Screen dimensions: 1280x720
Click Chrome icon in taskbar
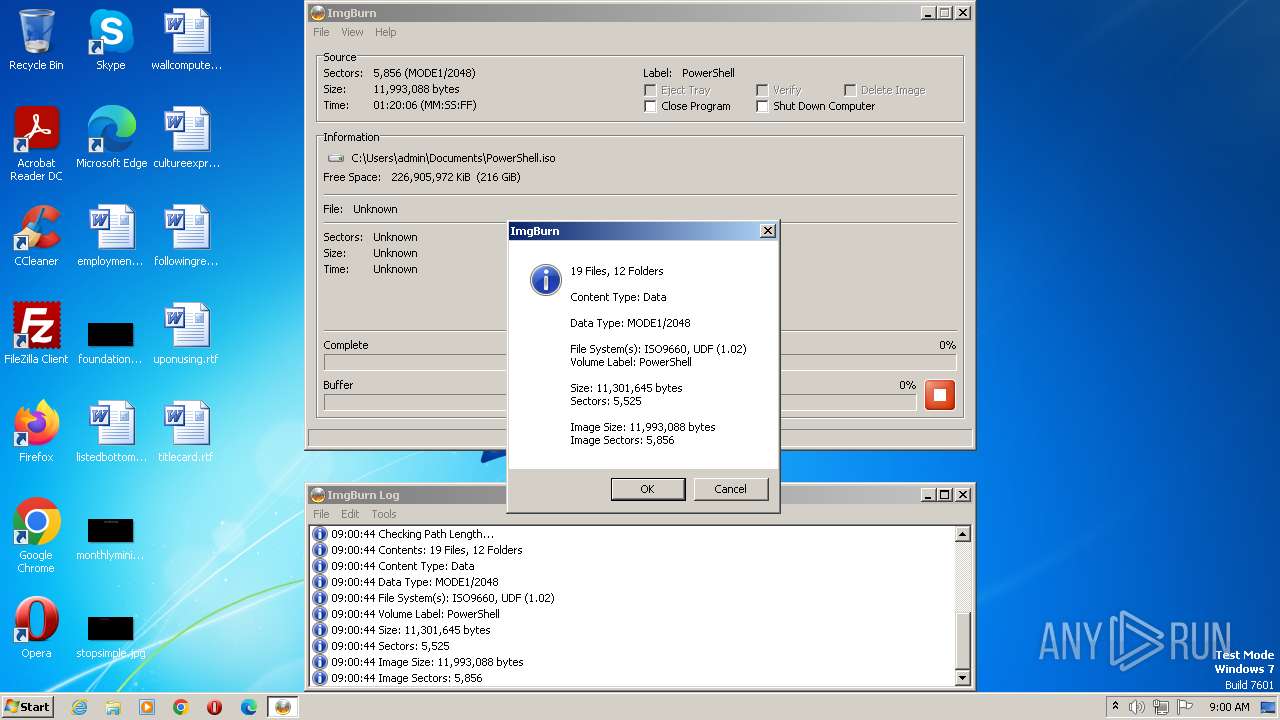tap(180, 707)
